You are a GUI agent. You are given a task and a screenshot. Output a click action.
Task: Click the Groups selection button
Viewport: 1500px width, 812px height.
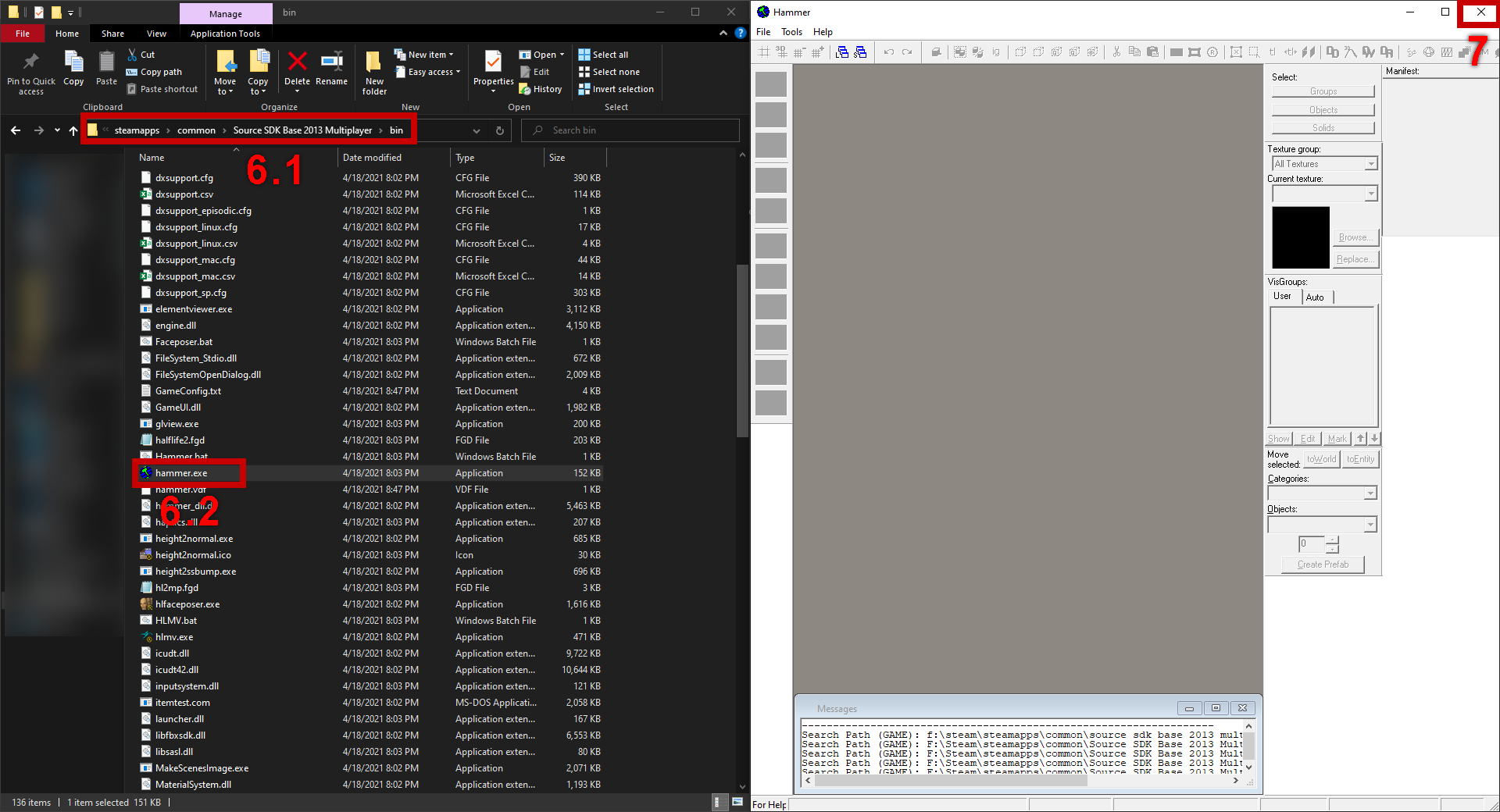click(1323, 91)
